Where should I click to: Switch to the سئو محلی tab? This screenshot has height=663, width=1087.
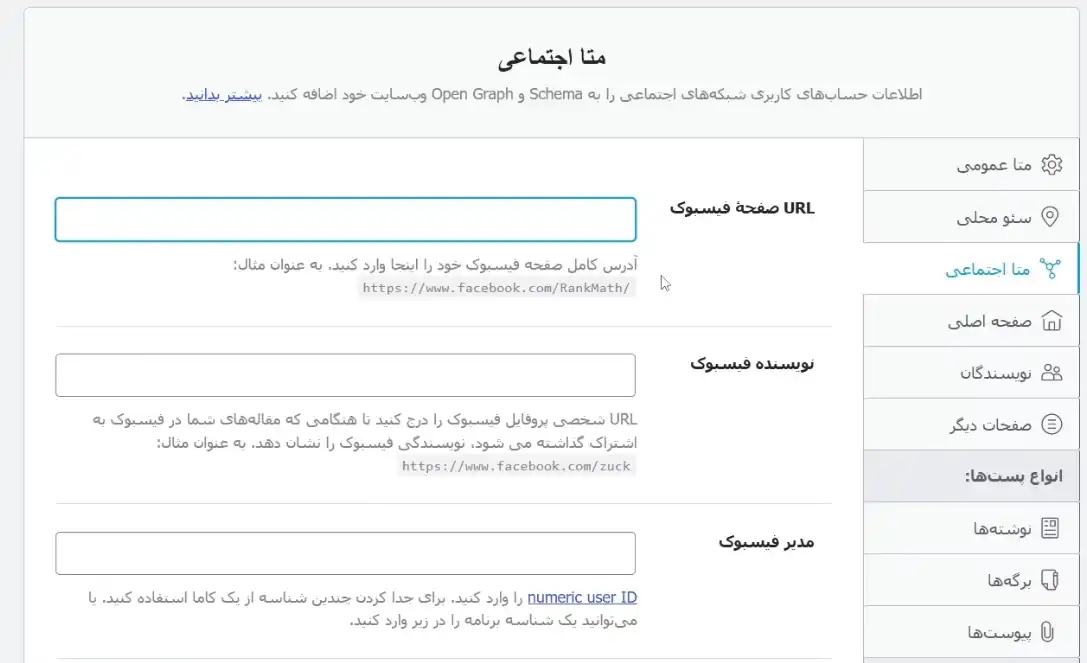971,217
